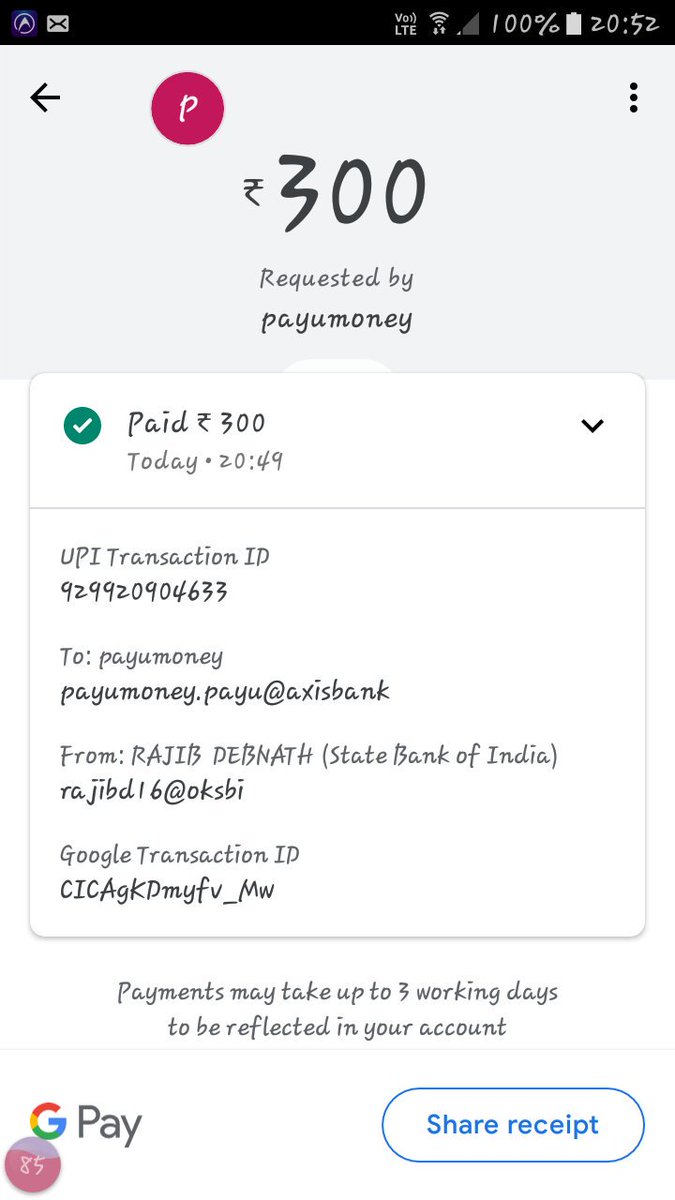Tap the battery icon in status bar
Viewport: 675px width, 1200px height.
pyautogui.click(x=574, y=22)
